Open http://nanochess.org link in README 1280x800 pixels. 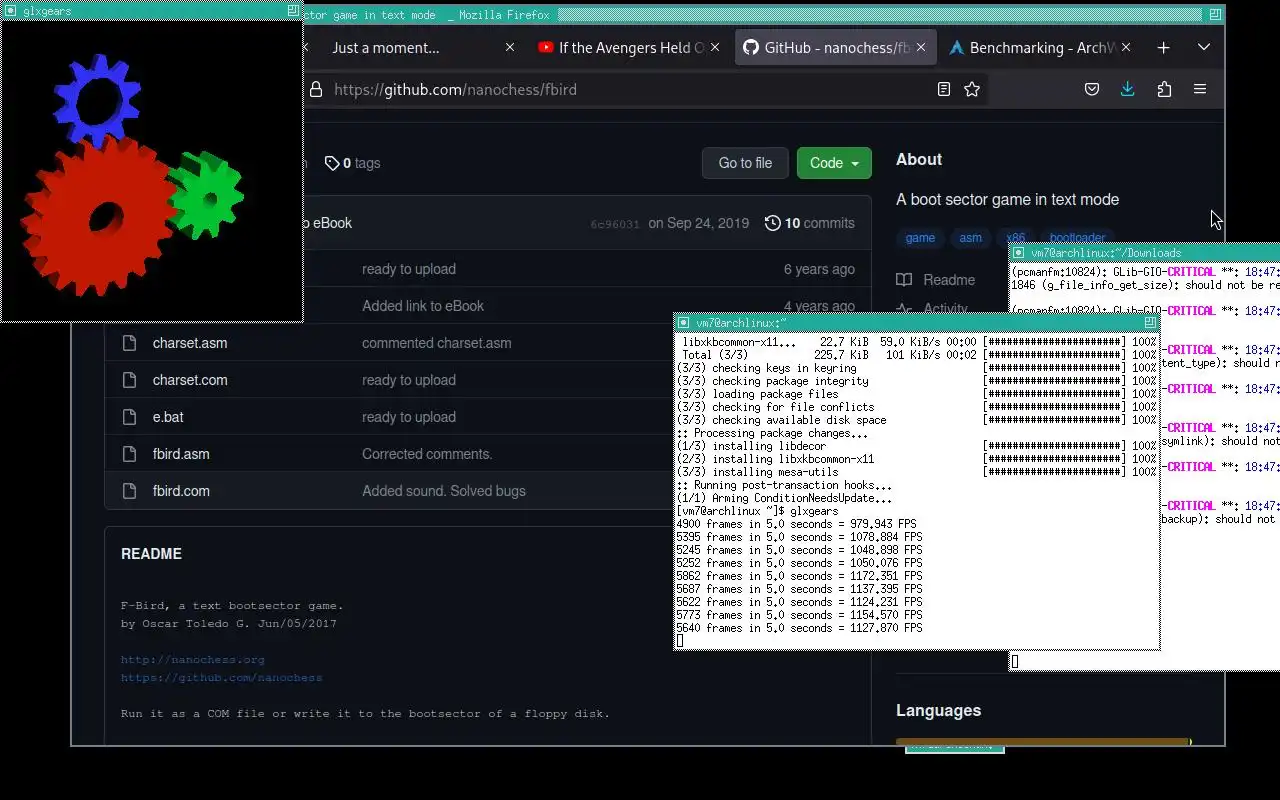pyautogui.click(x=192, y=660)
